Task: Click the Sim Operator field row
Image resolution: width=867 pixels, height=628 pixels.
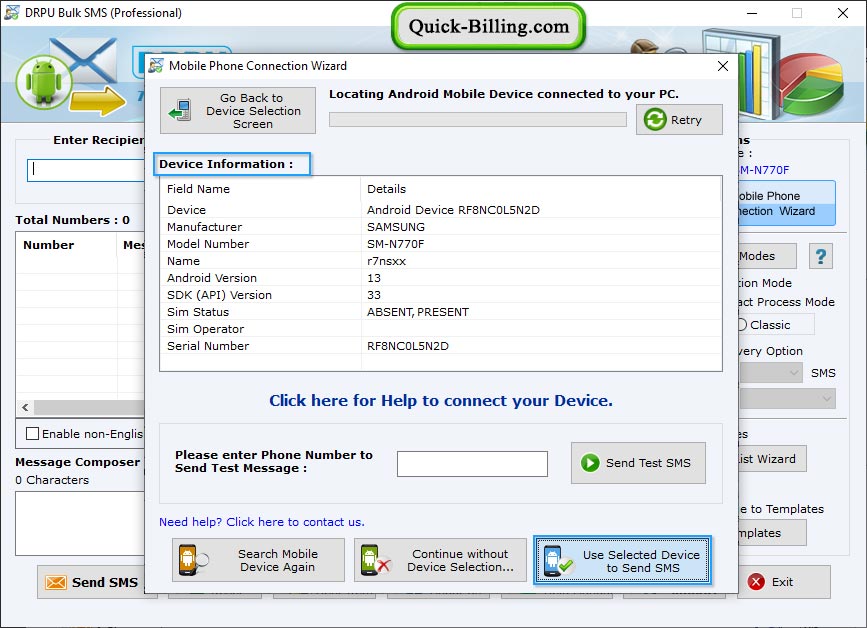Action: (441, 329)
